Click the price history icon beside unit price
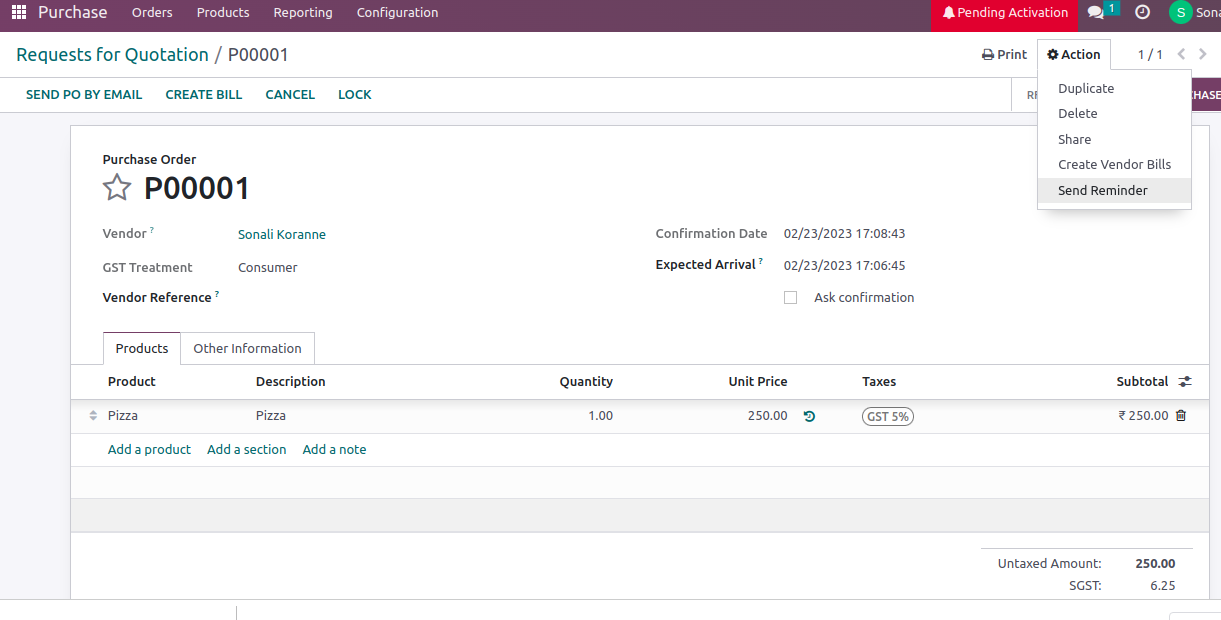Screen dimensions: 1221x620 pos(809,416)
